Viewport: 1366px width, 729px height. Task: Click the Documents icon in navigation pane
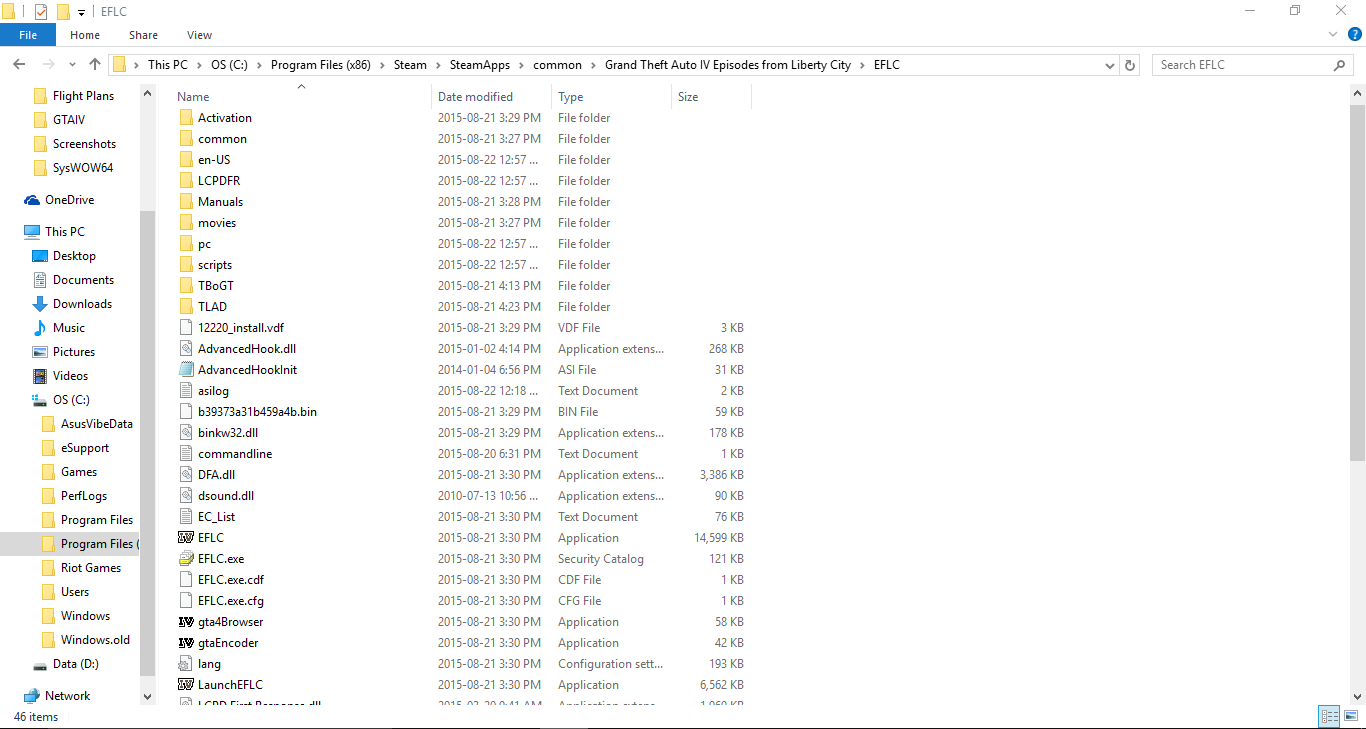[40, 280]
